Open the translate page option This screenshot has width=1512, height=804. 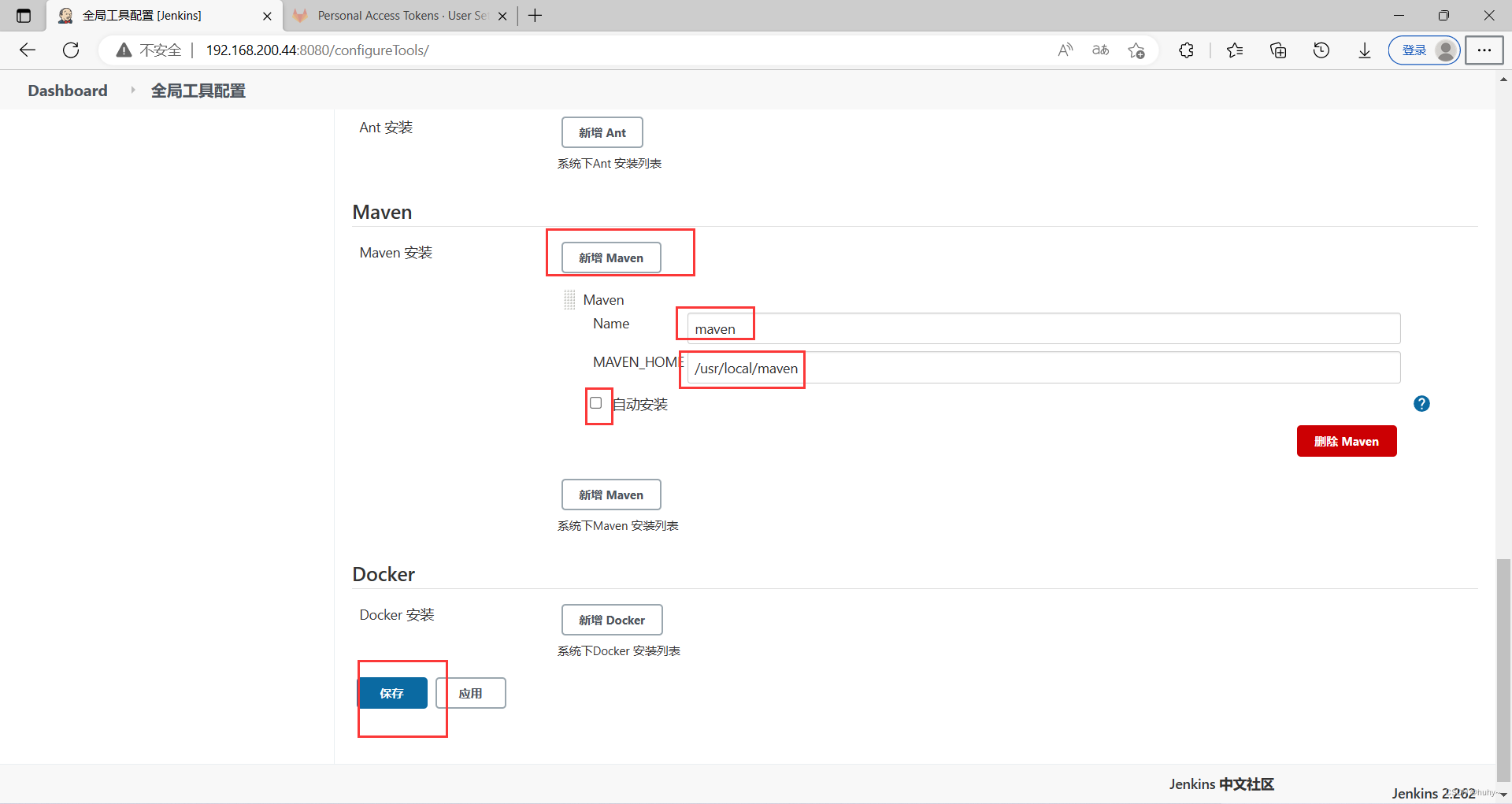[1100, 50]
